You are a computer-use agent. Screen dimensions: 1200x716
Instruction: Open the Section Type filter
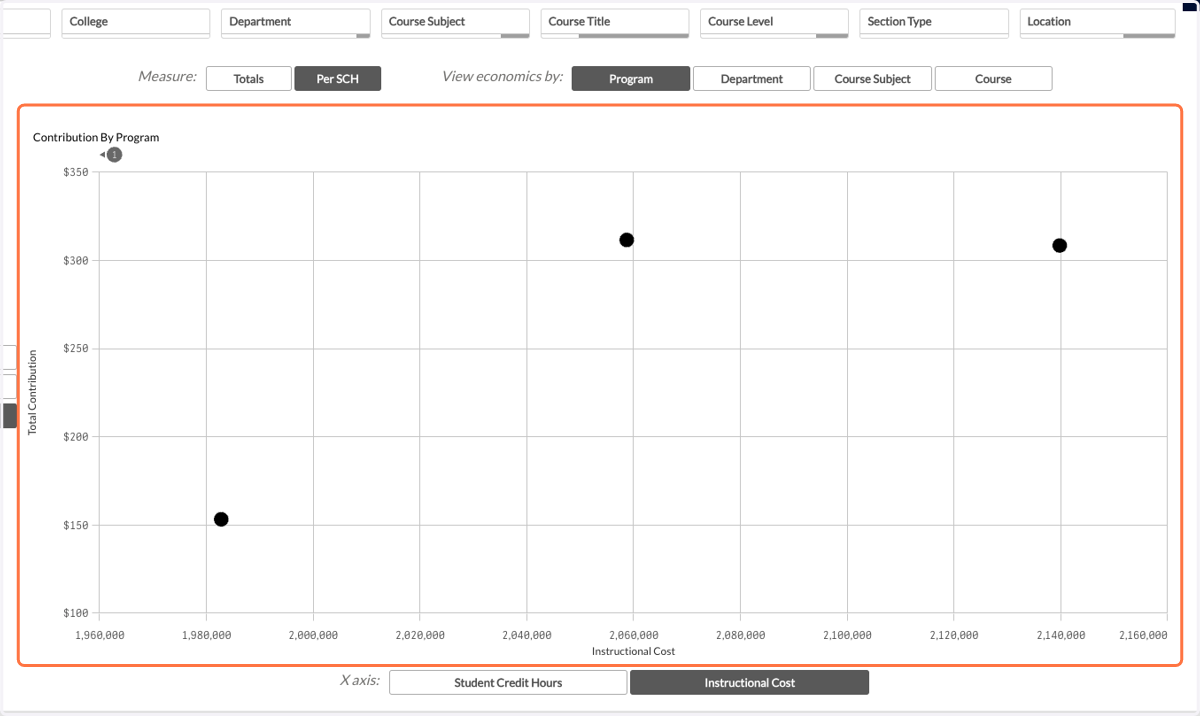935,23
